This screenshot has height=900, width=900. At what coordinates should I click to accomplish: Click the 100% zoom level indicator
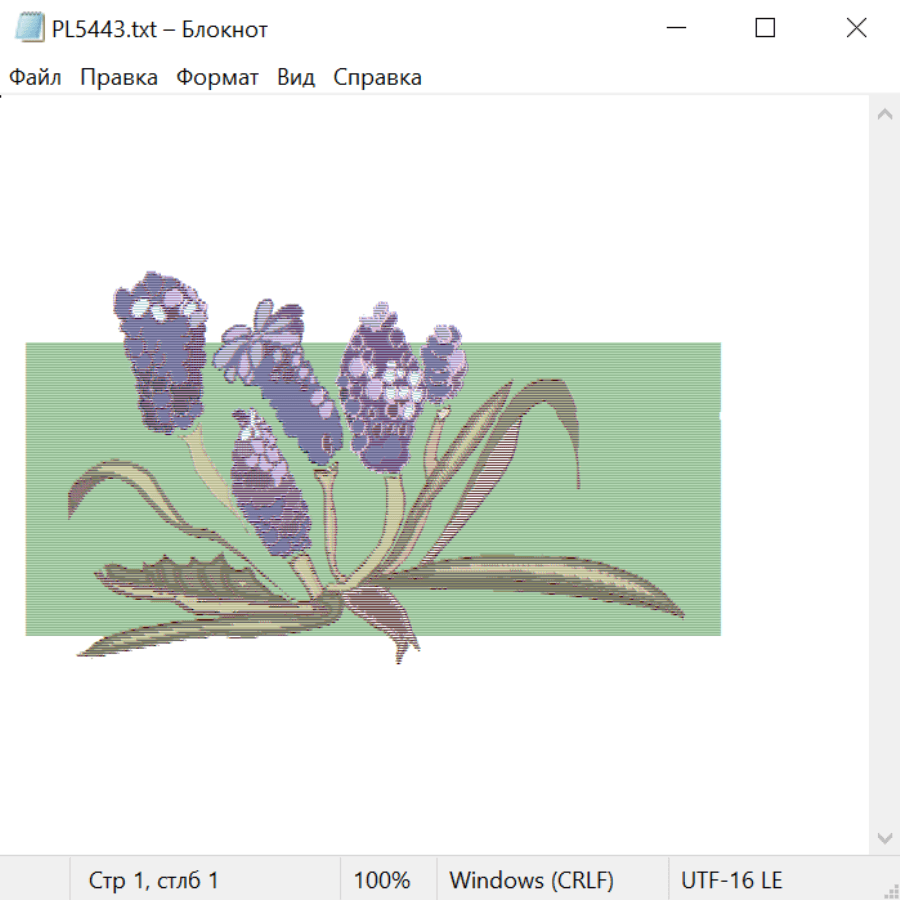(382, 880)
